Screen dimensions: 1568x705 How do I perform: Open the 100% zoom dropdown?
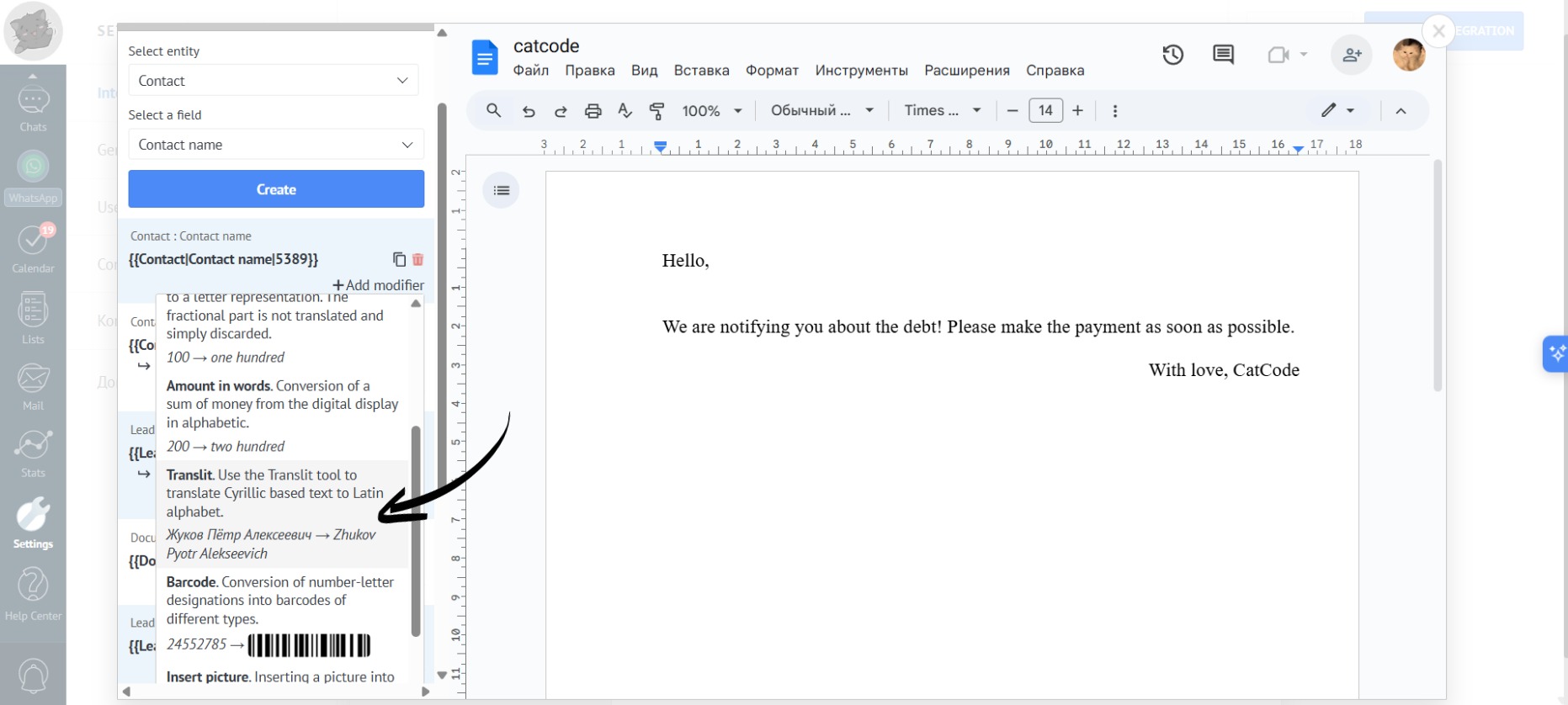(711, 111)
